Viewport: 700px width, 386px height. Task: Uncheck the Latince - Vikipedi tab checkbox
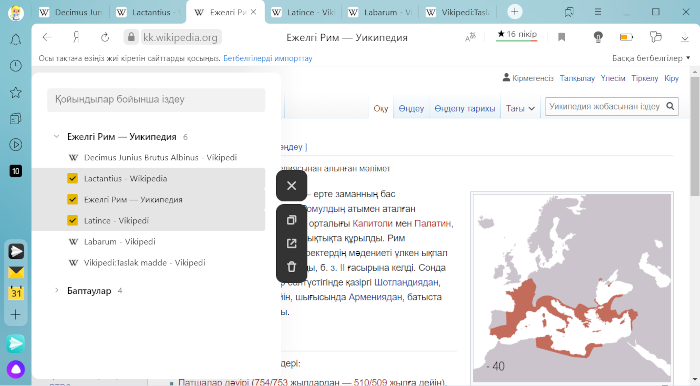[x=72, y=220]
